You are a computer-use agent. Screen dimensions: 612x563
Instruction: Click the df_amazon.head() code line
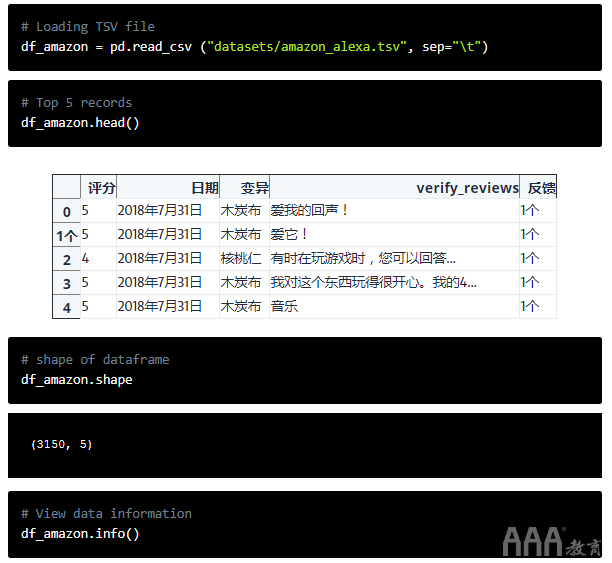coord(80,123)
